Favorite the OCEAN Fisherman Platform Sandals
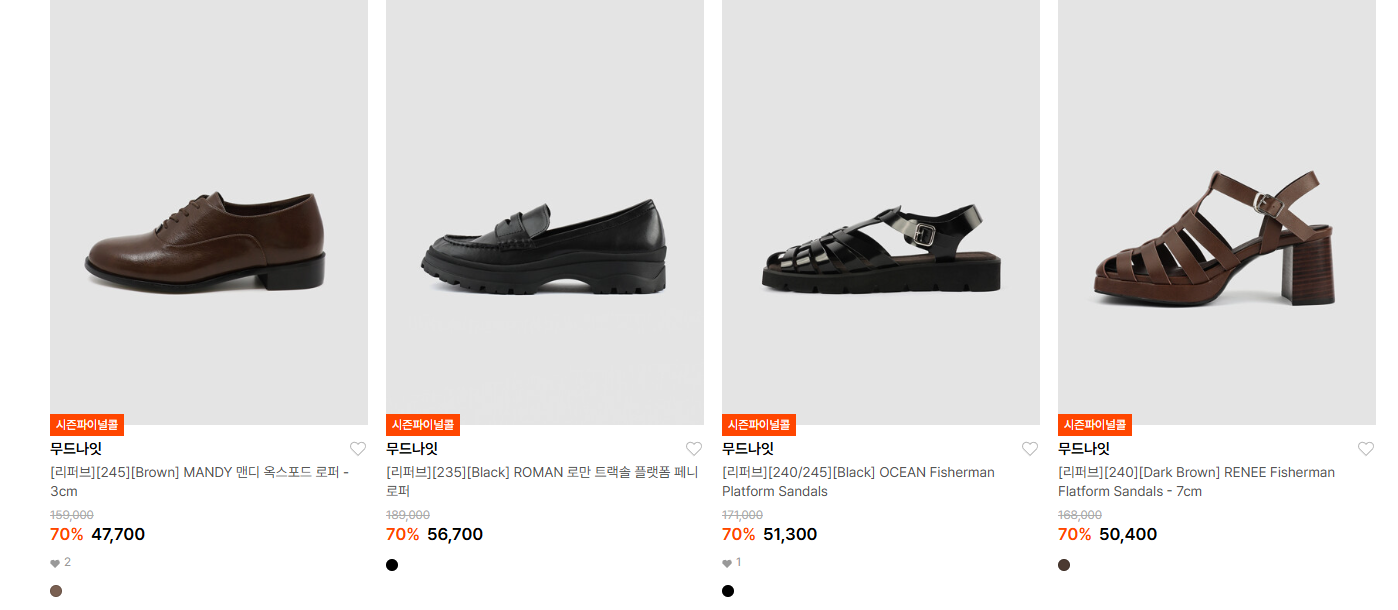 pyautogui.click(x=1030, y=449)
